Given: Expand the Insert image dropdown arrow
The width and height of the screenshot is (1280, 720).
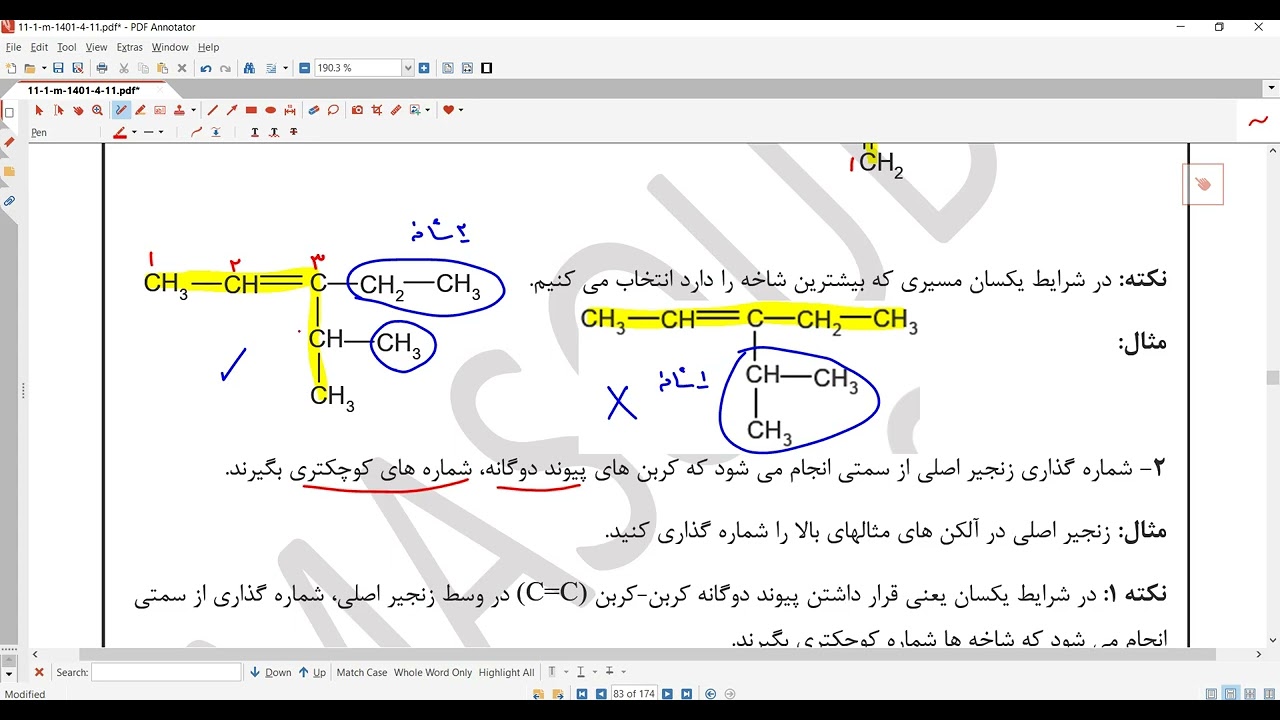Looking at the screenshot, I should pyautogui.click(x=428, y=110).
